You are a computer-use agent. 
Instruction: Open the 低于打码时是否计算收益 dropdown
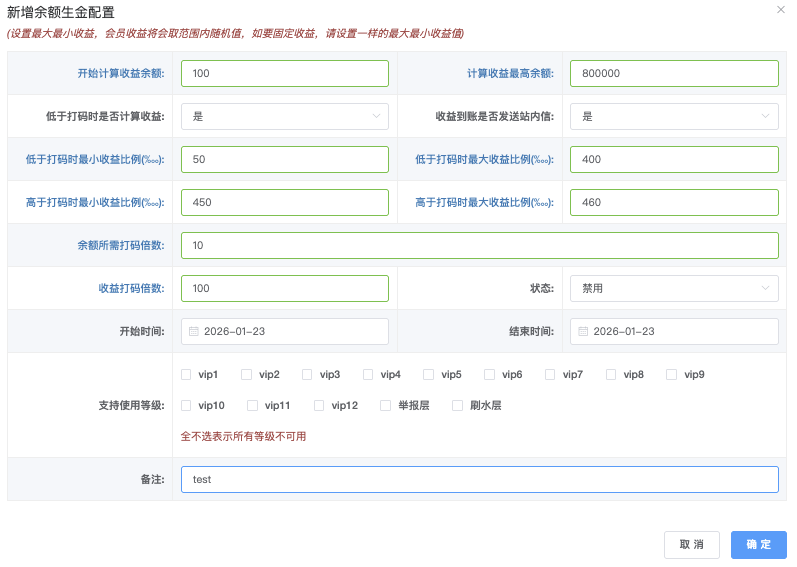pyautogui.click(x=284, y=116)
